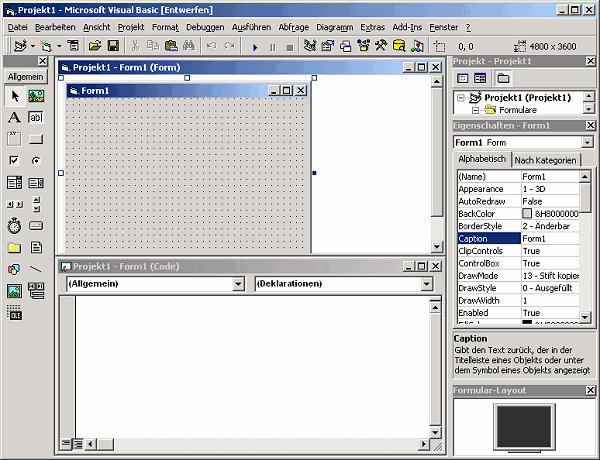This screenshot has height=460, width=600.
Task: Select the Caption property row
Action: click(x=518, y=238)
